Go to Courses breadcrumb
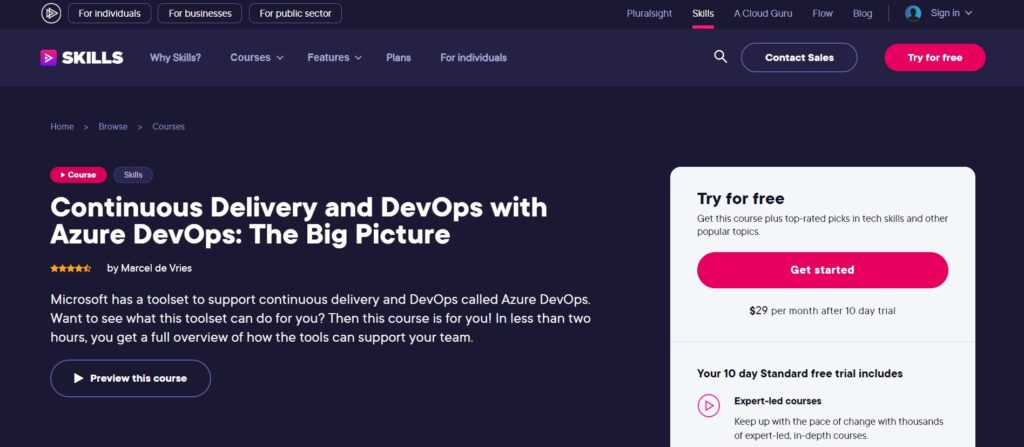This screenshot has height=447, width=1024. point(168,127)
